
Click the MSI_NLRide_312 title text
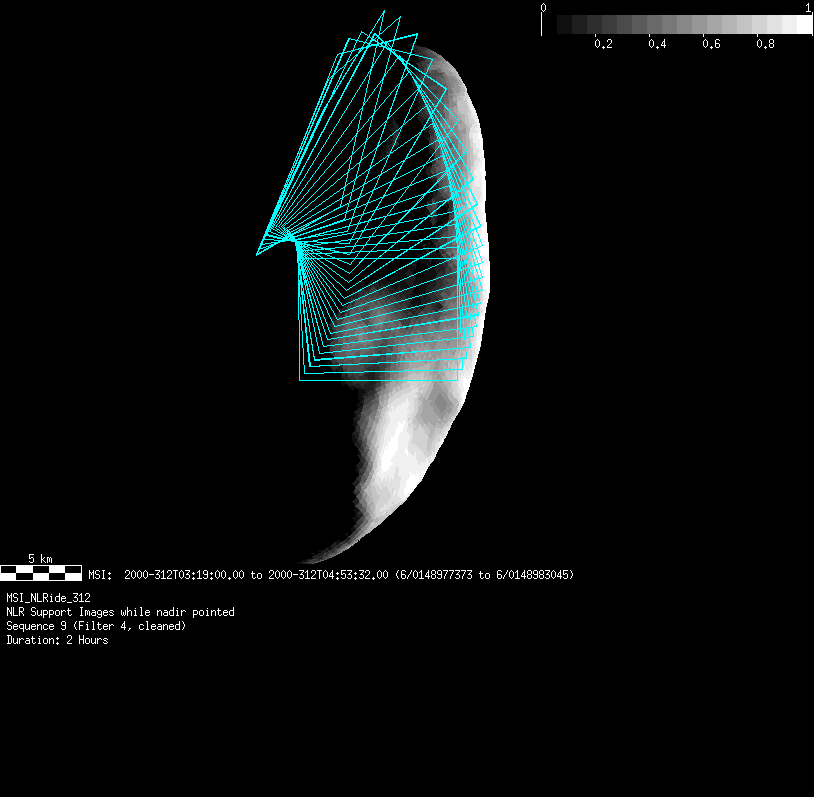(x=48, y=598)
